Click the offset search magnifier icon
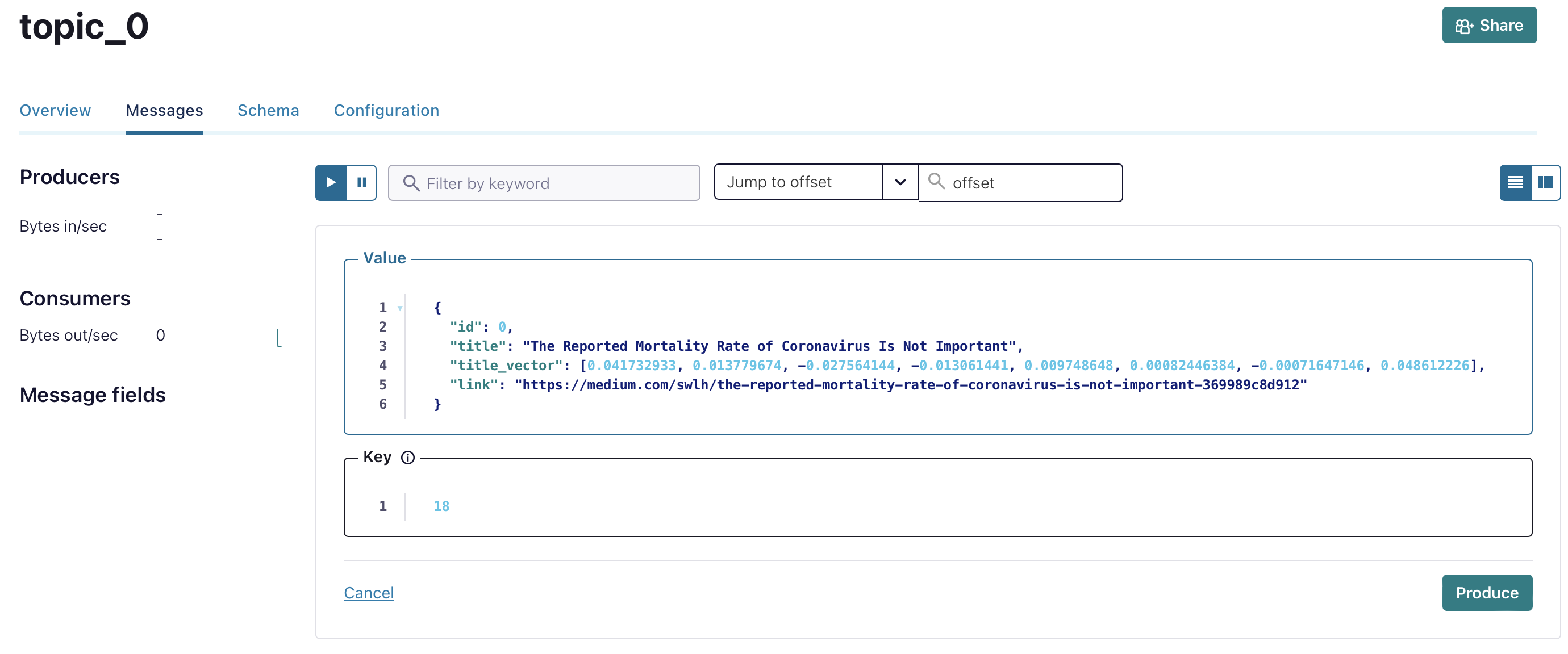1568x654 pixels. coord(936,181)
